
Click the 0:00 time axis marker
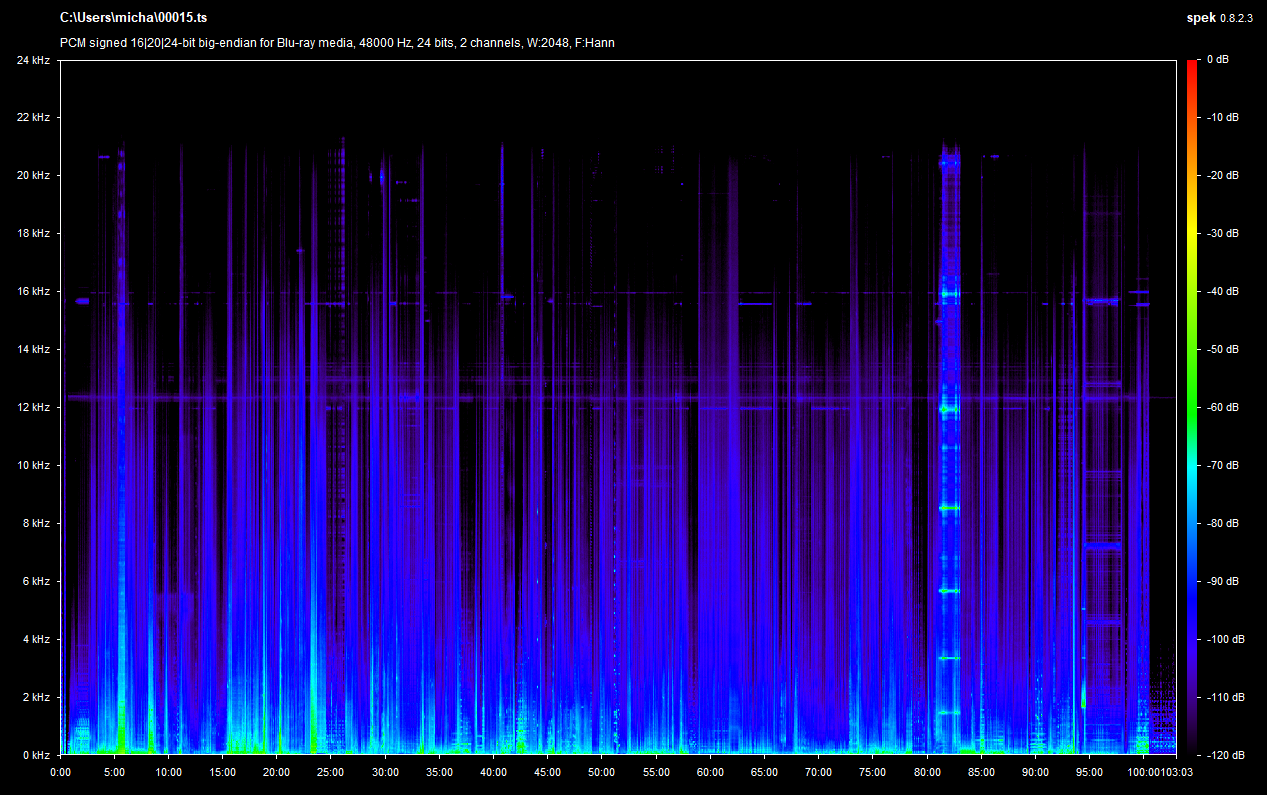60,772
